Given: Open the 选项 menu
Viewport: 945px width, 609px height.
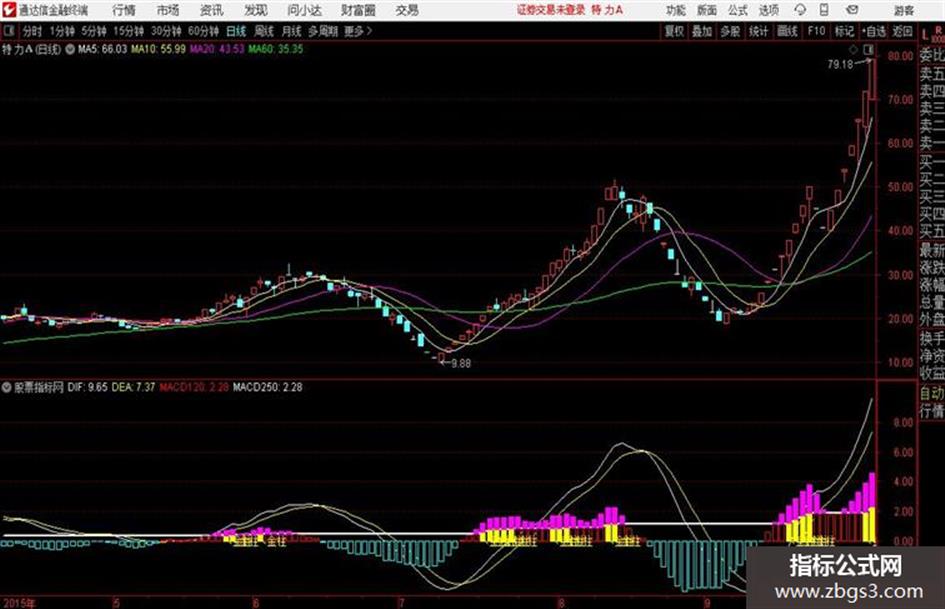Looking at the screenshot, I should click(x=768, y=10).
